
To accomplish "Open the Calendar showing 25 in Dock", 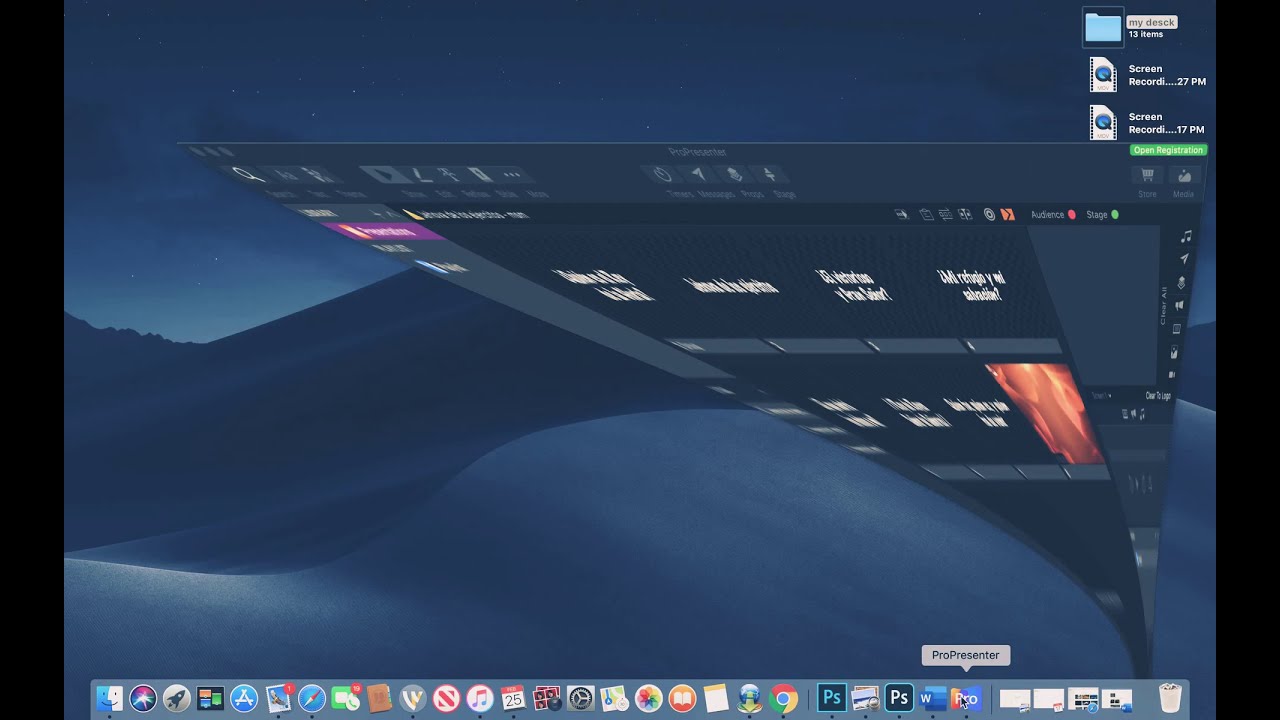I will point(513,698).
